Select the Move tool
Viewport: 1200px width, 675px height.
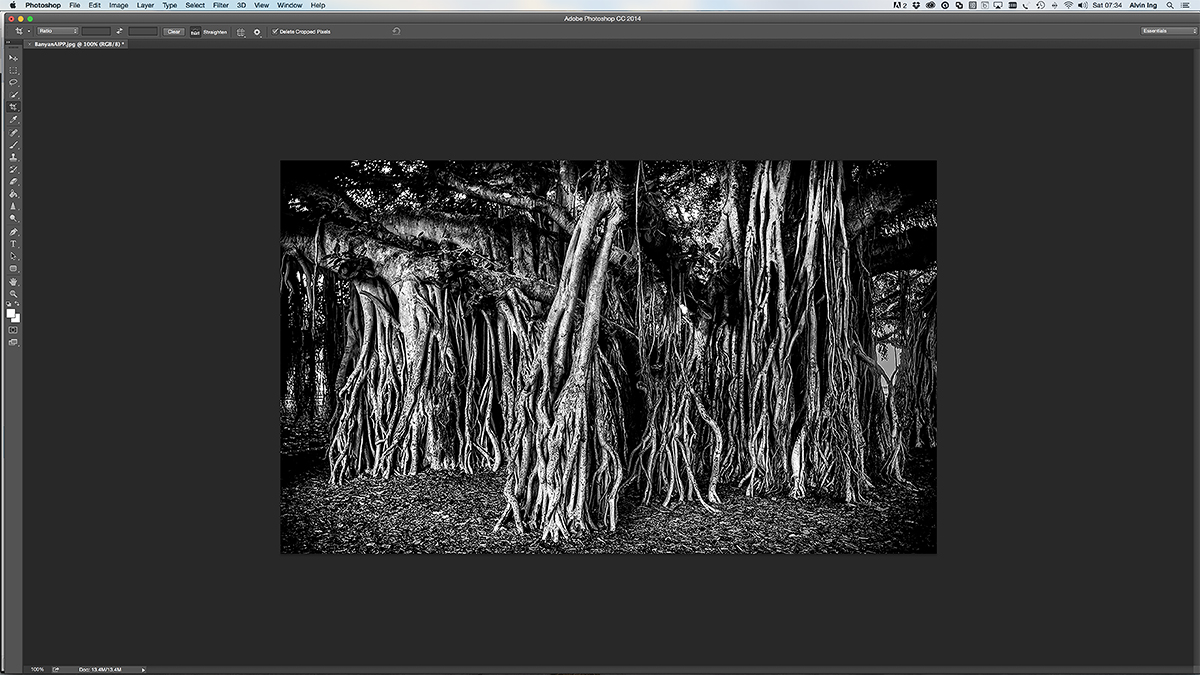(x=13, y=58)
